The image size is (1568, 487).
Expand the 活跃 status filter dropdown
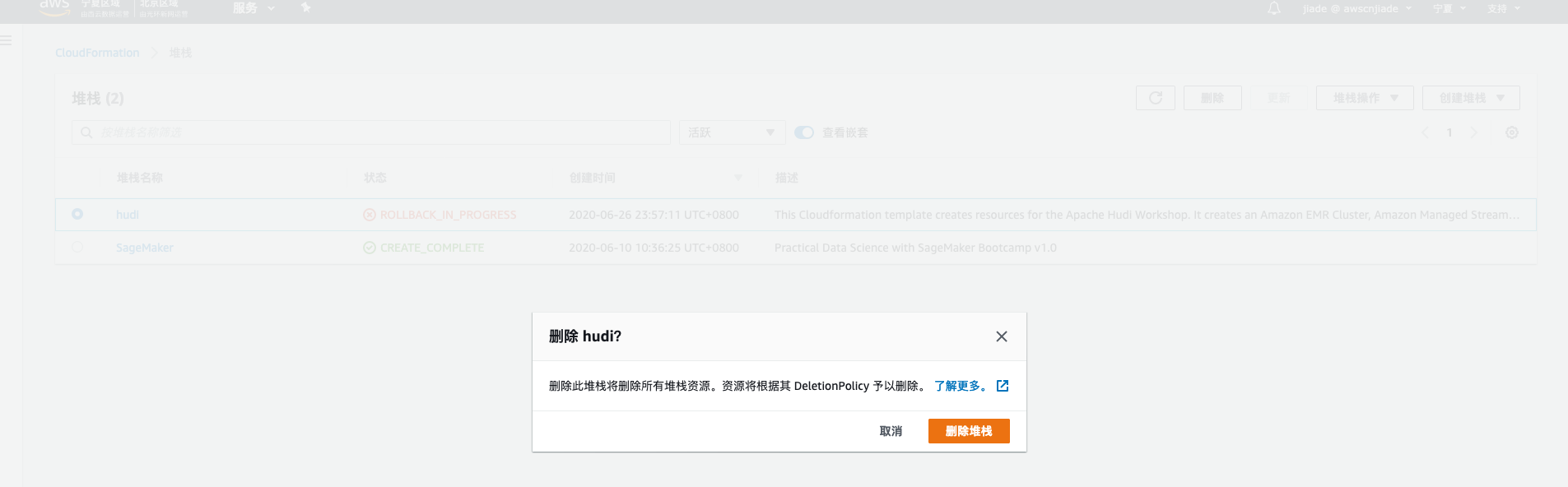[x=731, y=132]
